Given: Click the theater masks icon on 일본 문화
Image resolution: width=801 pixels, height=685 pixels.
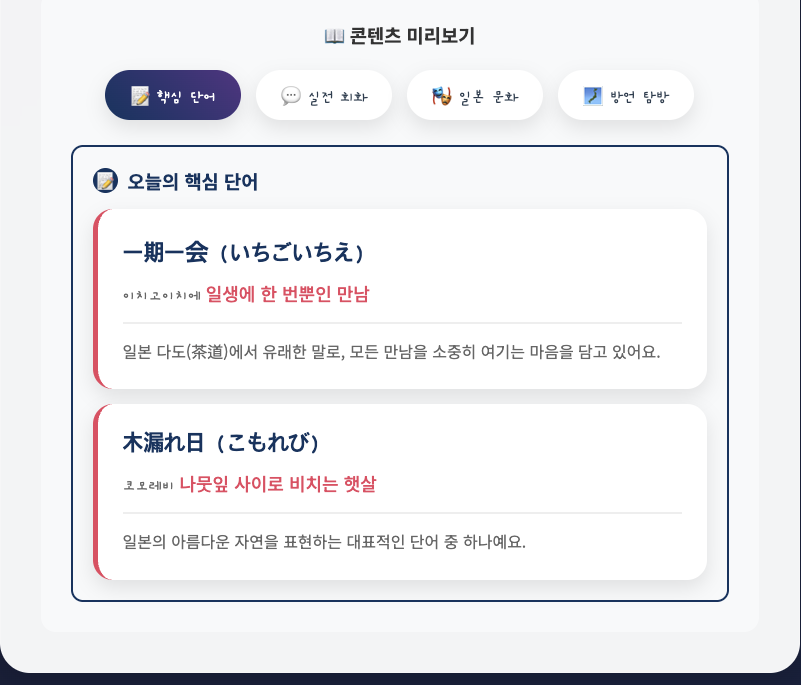Looking at the screenshot, I should click(x=441, y=96).
